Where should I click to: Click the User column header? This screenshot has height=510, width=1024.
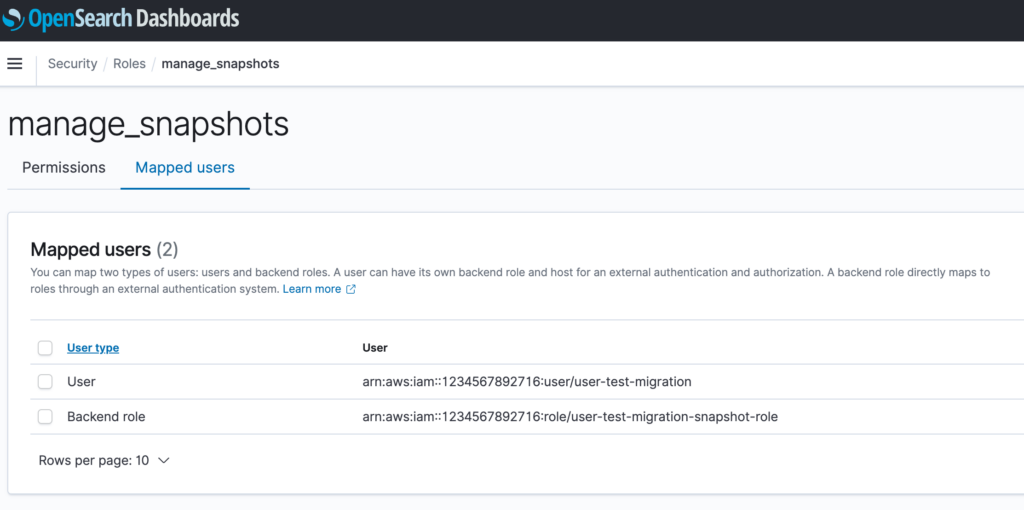pos(375,348)
